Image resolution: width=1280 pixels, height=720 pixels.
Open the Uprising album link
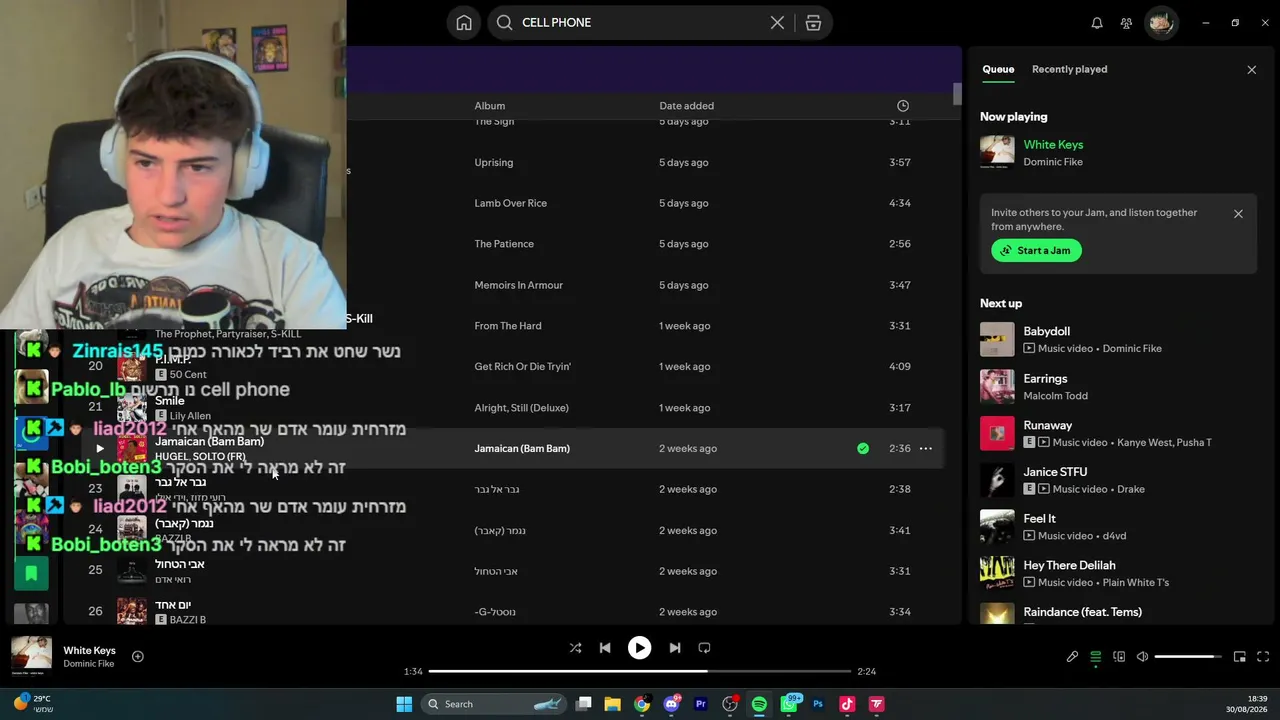pos(493,162)
